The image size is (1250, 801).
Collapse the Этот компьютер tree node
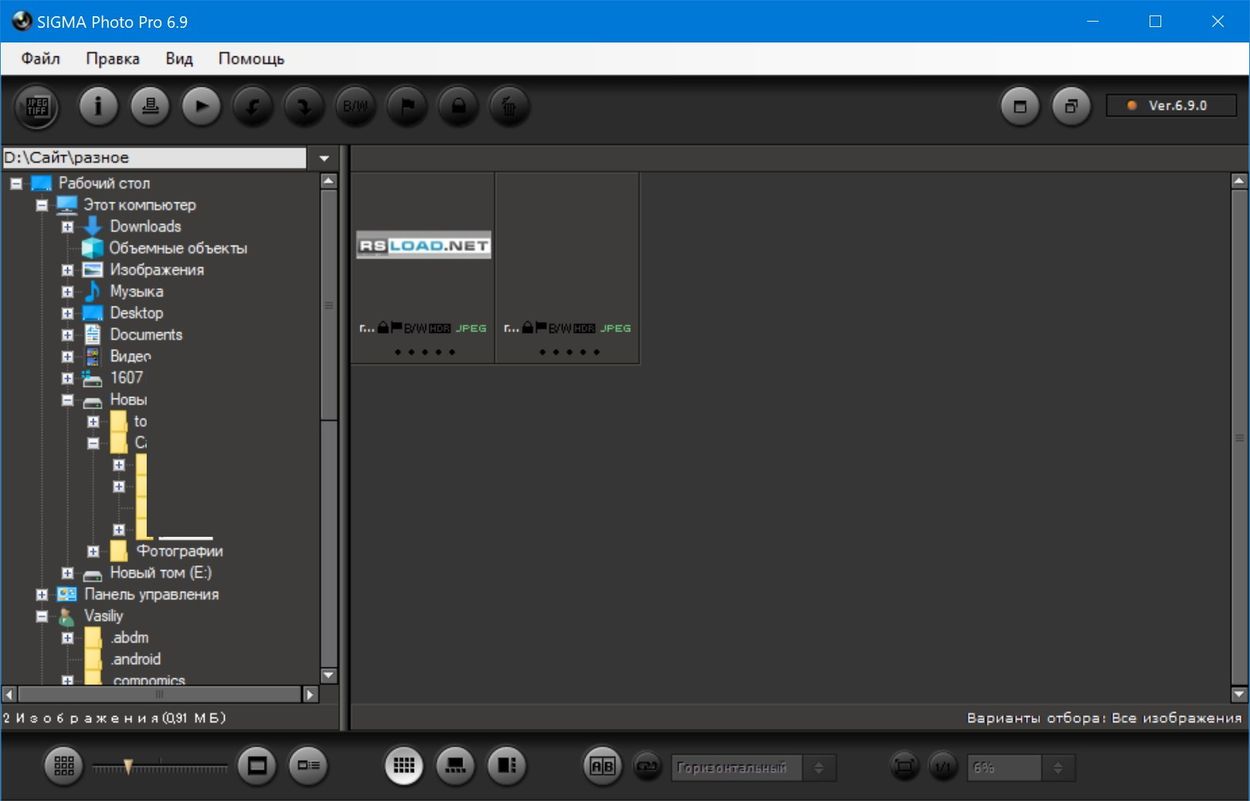(41, 205)
